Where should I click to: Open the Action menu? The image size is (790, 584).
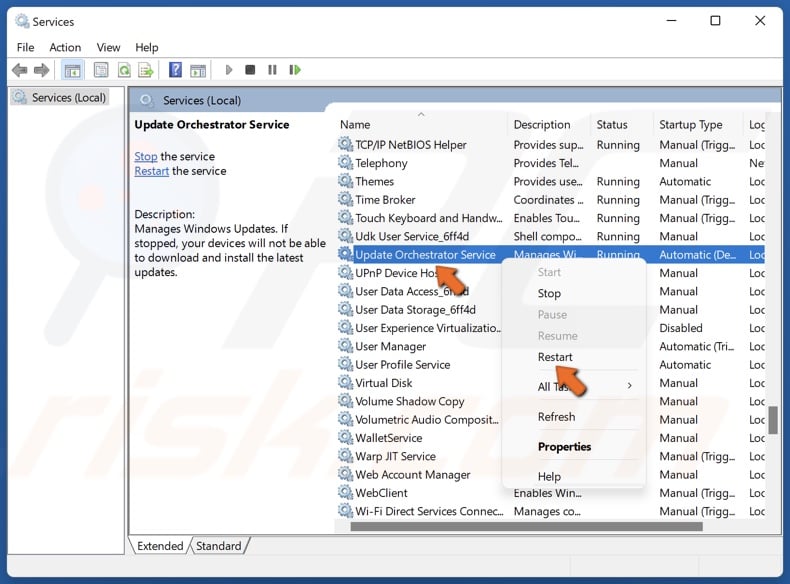point(65,47)
